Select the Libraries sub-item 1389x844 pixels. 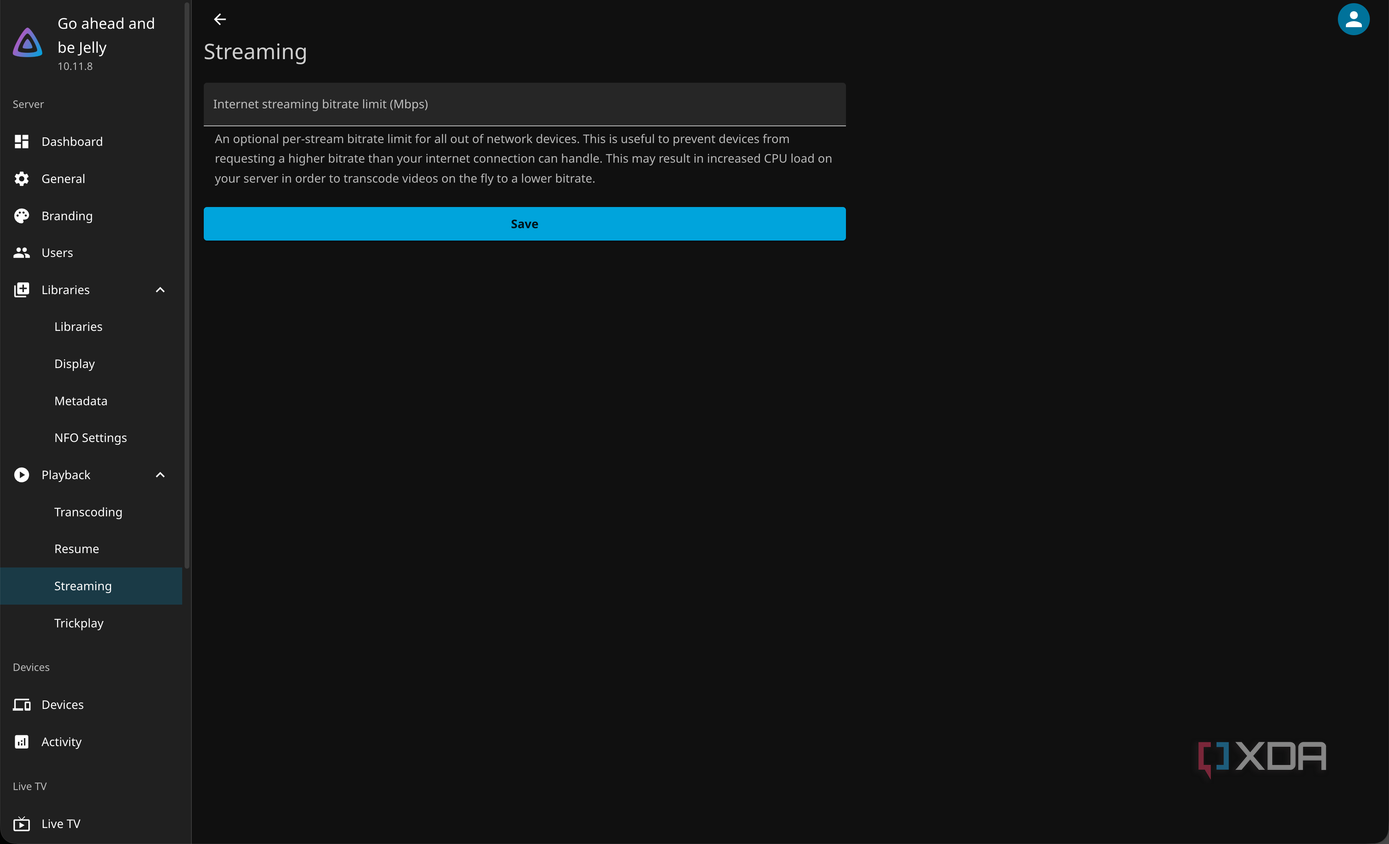[x=91, y=326]
